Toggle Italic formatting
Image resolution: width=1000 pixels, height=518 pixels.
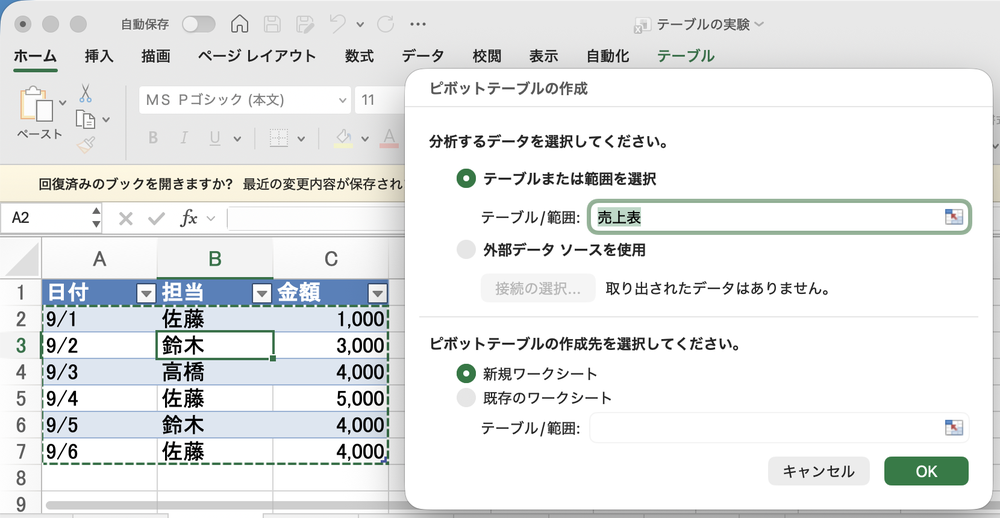(184, 138)
